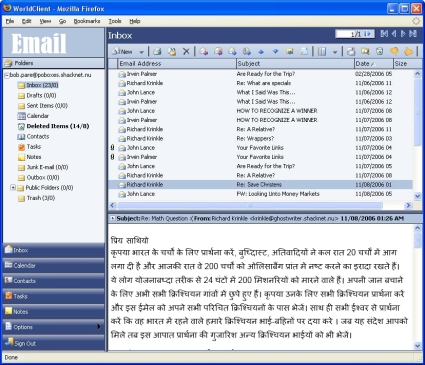Viewport: 425px width, 365px height.
Task: Click the Reply icon in toolbar
Action: click(x=203, y=51)
